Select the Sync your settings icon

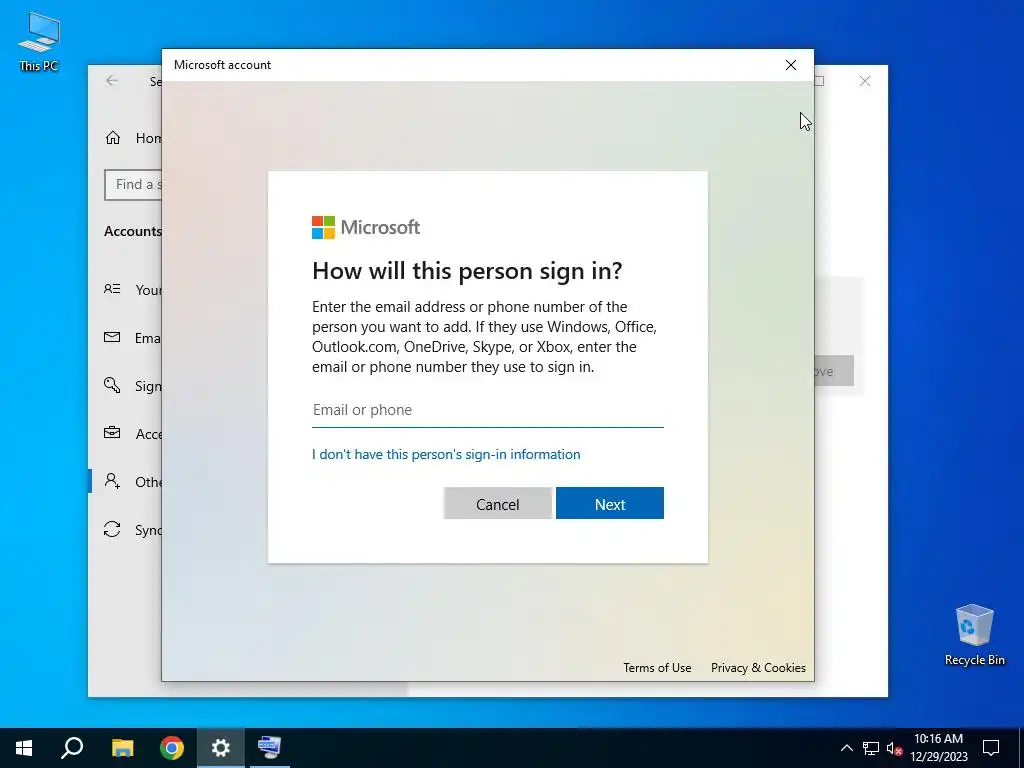(x=112, y=529)
